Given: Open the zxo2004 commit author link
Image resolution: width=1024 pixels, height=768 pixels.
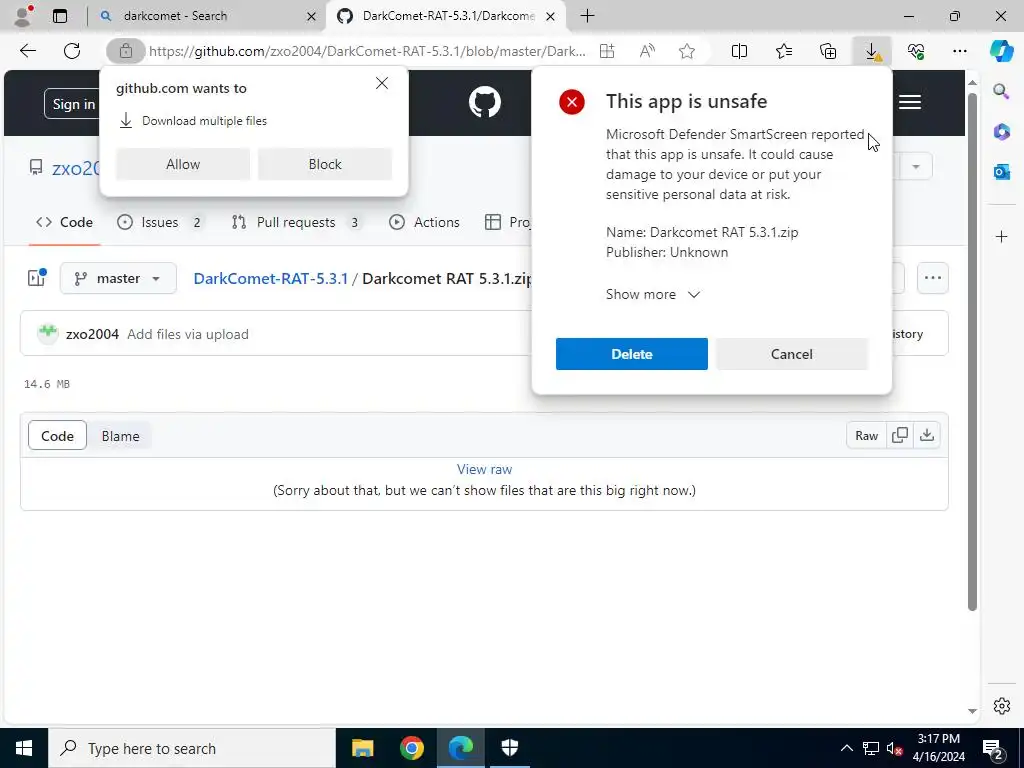Looking at the screenshot, I should (92, 334).
